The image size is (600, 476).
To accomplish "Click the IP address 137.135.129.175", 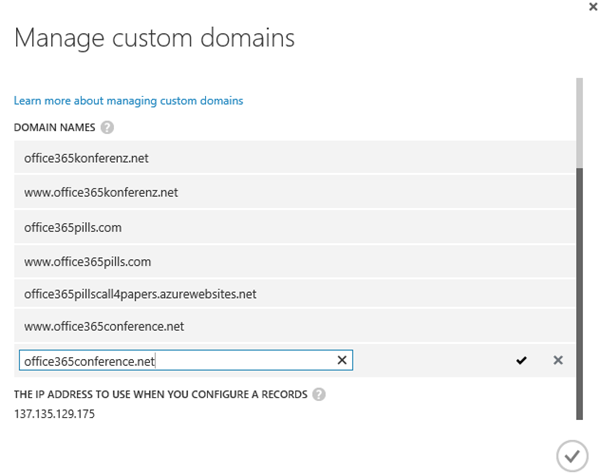I will pos(55,414).
